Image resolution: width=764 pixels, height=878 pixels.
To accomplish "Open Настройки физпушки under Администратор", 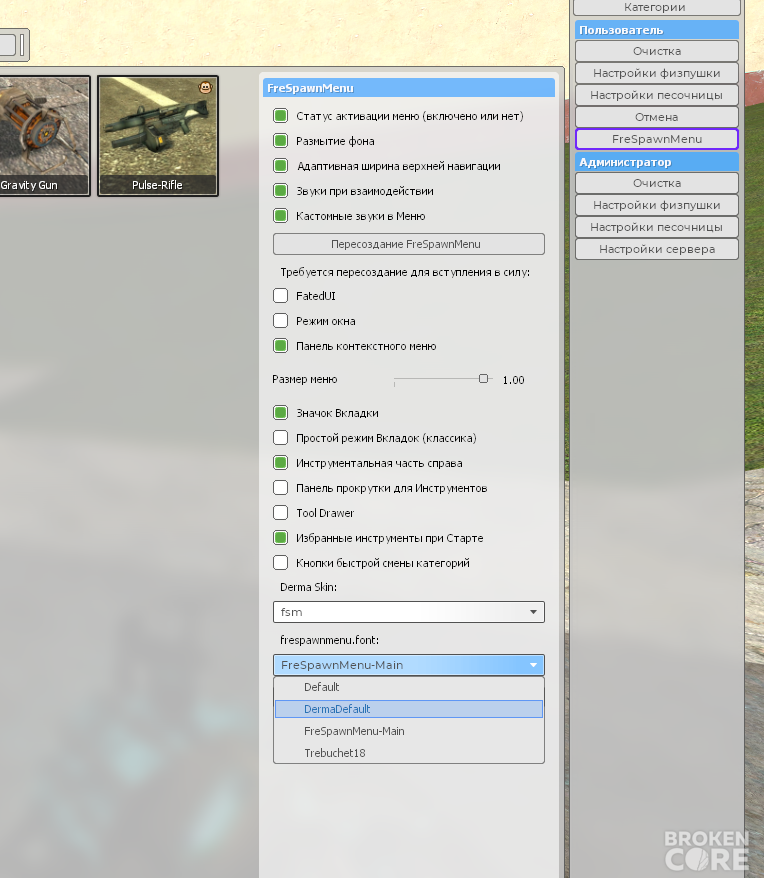I will point(656,205).
